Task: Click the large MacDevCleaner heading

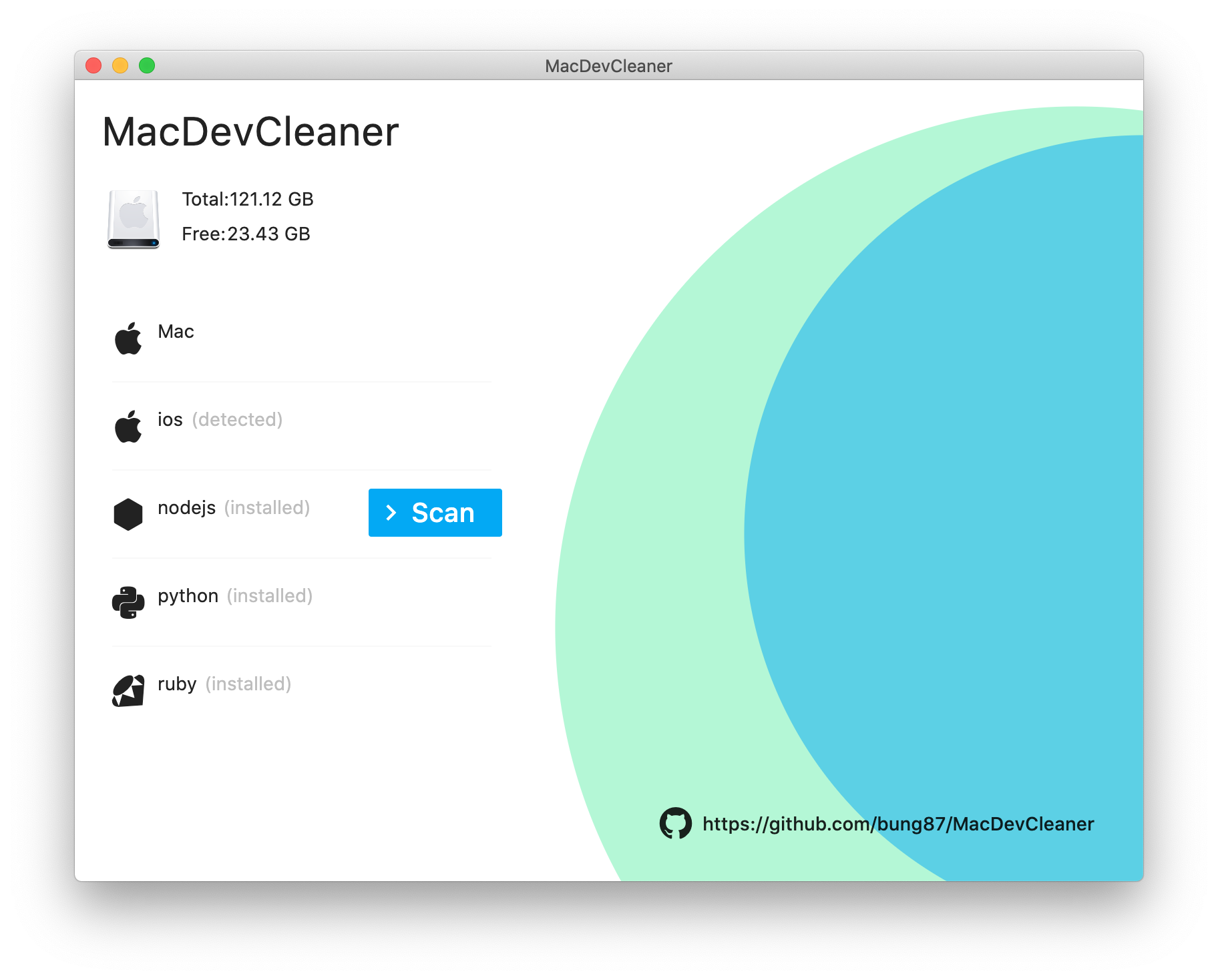Action: [x=250, y=132]
